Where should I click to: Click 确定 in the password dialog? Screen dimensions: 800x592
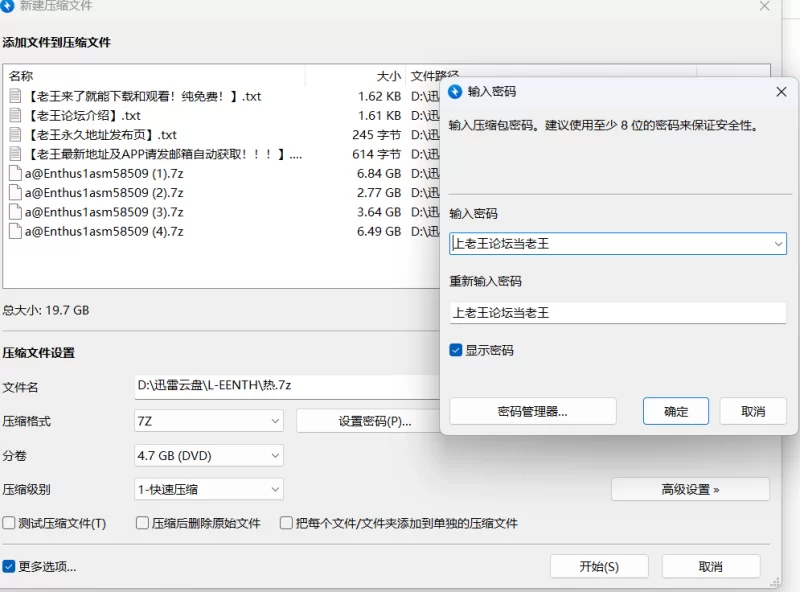pyautogui.click(x=676, y=411)
